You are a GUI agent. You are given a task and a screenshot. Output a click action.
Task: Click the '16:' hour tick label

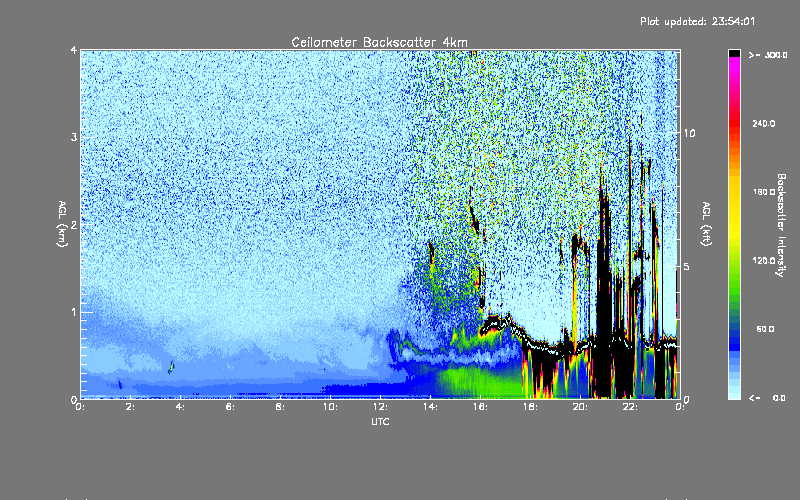[x=481, y=407]
